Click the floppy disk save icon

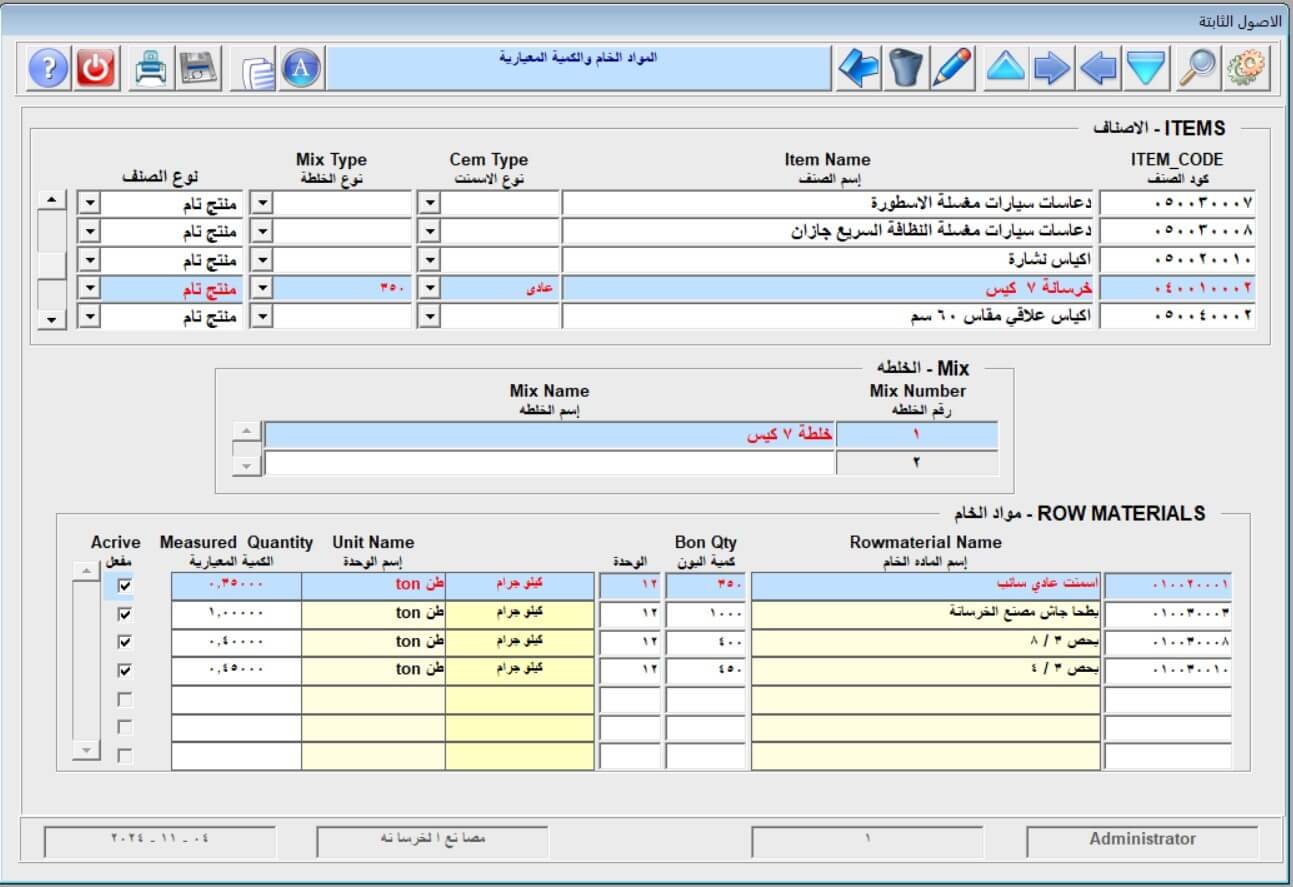(199, 68)
